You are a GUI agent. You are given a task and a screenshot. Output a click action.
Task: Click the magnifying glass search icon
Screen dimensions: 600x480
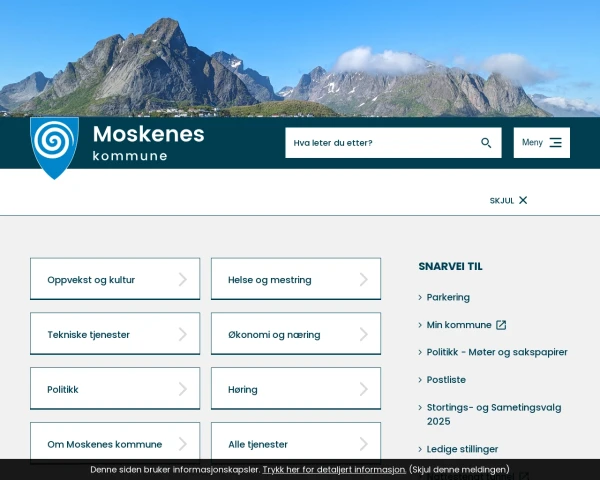[x=486, y=143]
